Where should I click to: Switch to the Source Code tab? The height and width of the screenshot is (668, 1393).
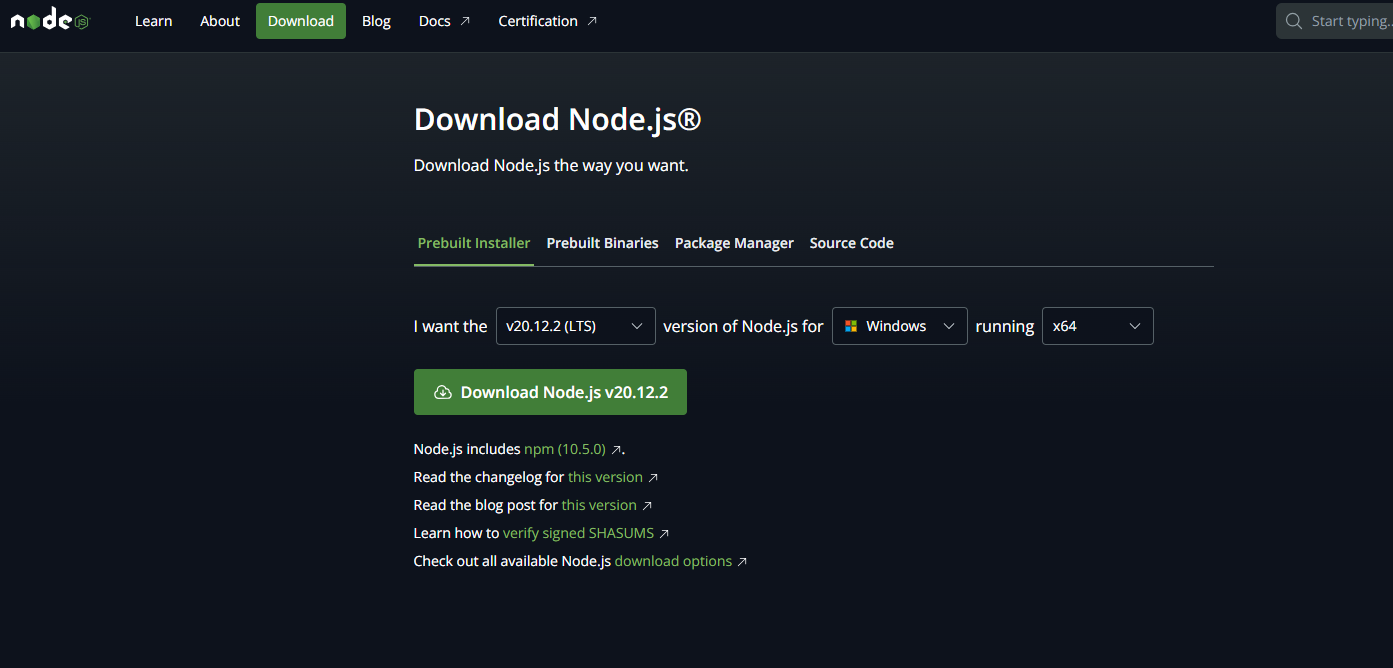point(852,243)
